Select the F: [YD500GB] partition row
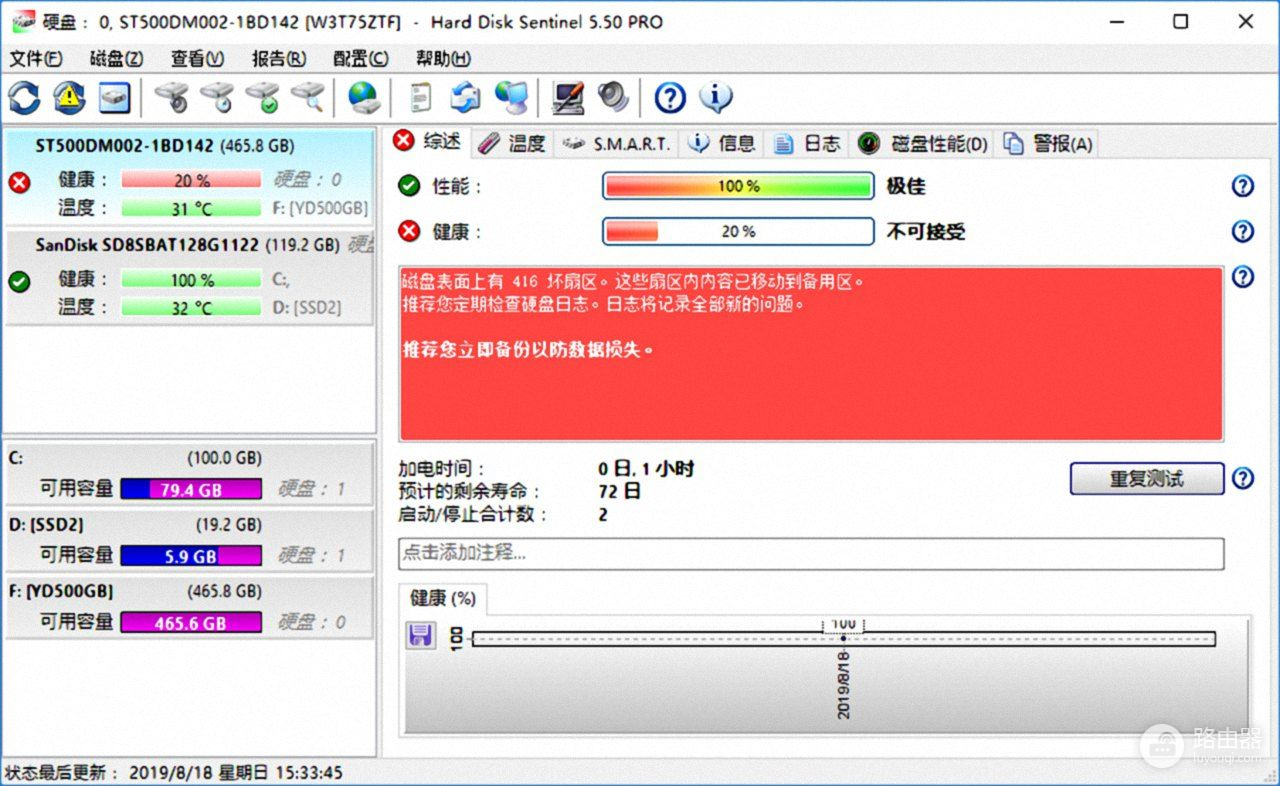 [x=189, y=607]
